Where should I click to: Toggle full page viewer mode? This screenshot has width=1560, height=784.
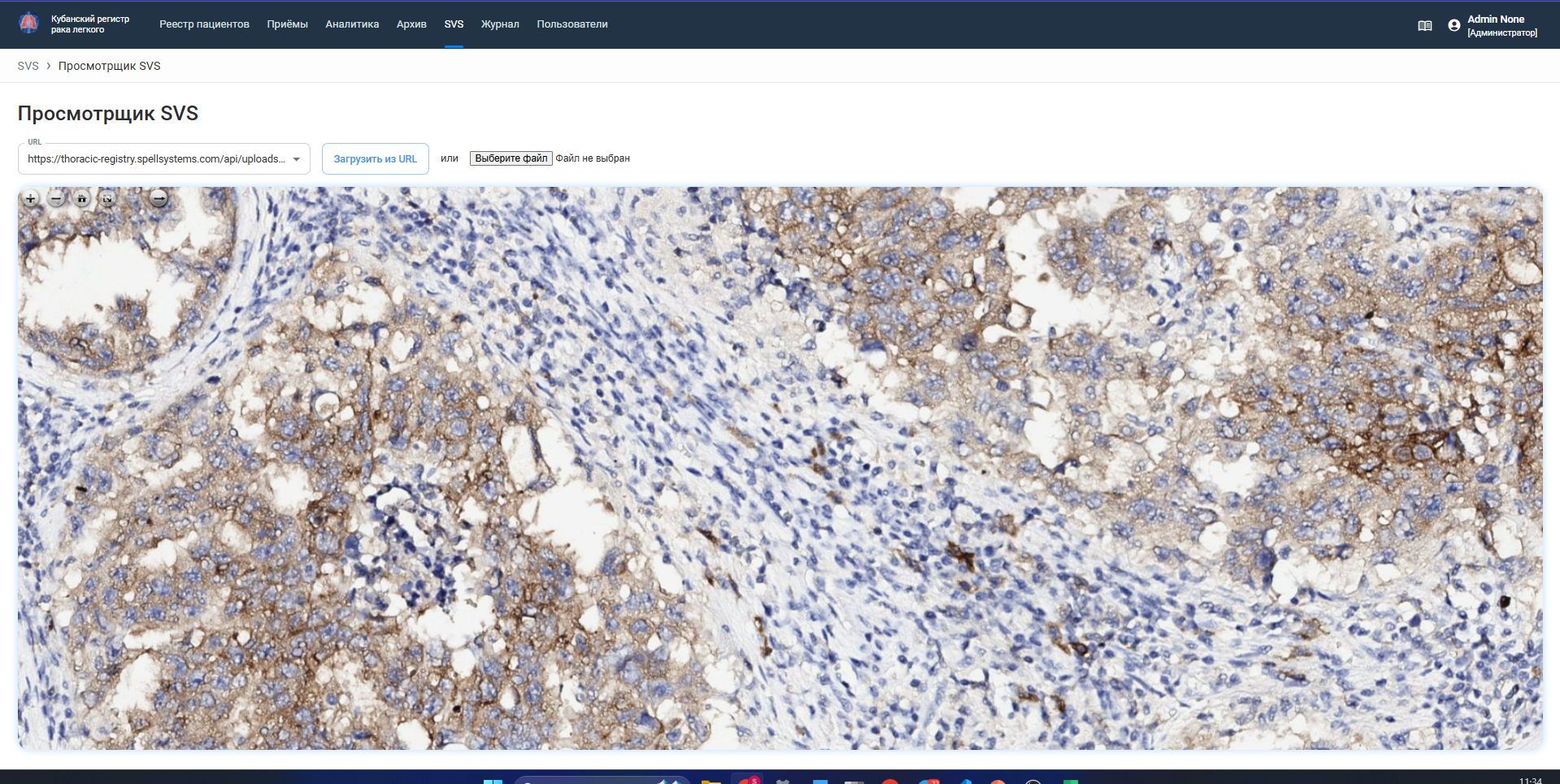click(107, 198)
